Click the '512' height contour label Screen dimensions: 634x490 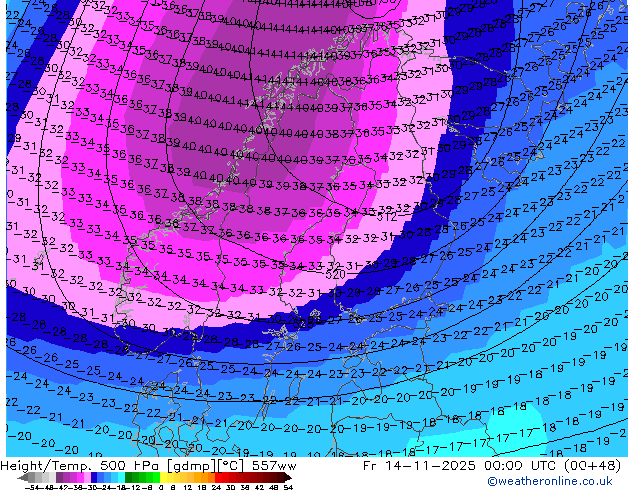[387, 217]
